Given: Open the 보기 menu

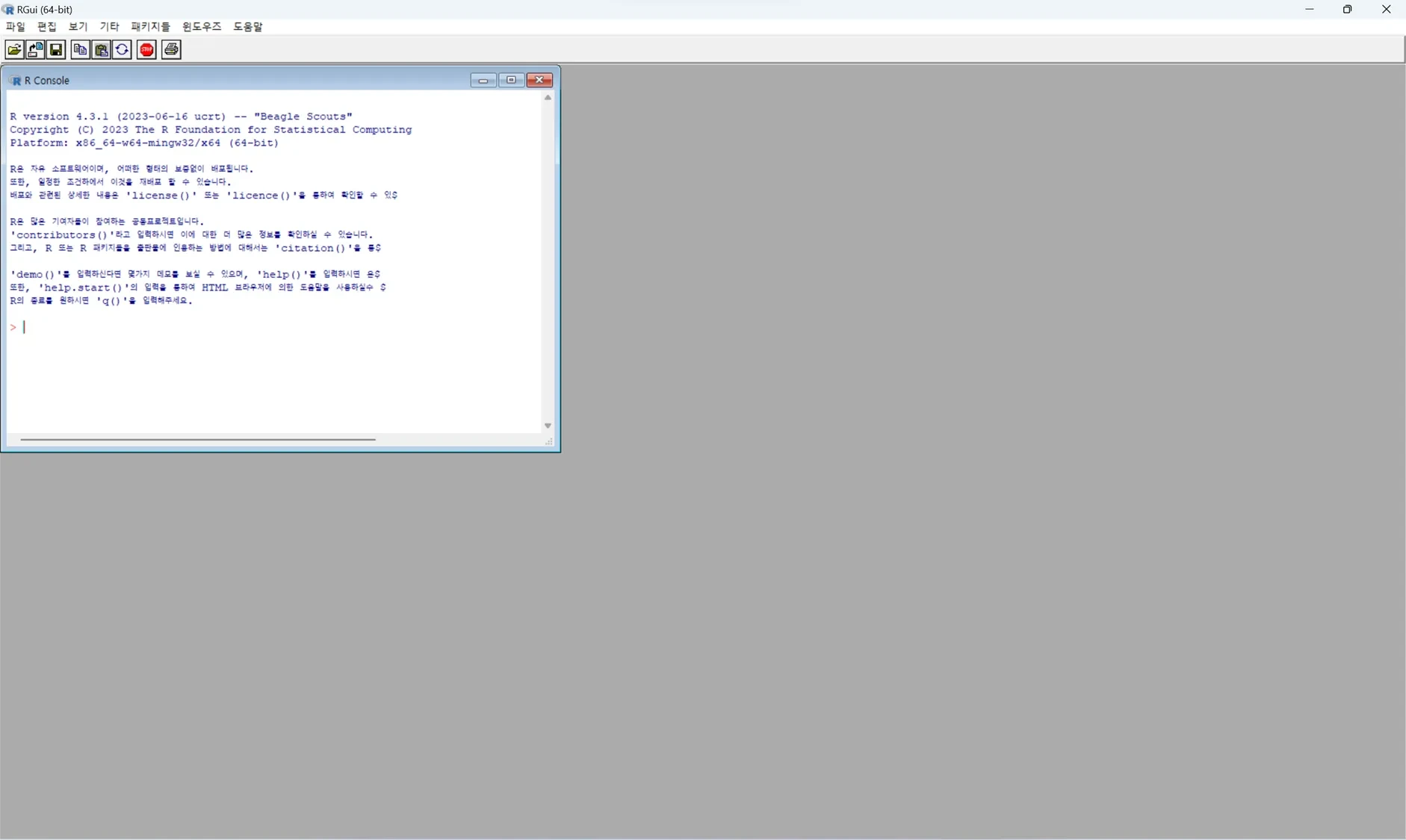Looking at the screenshot, I should click(x=78, y=27).
